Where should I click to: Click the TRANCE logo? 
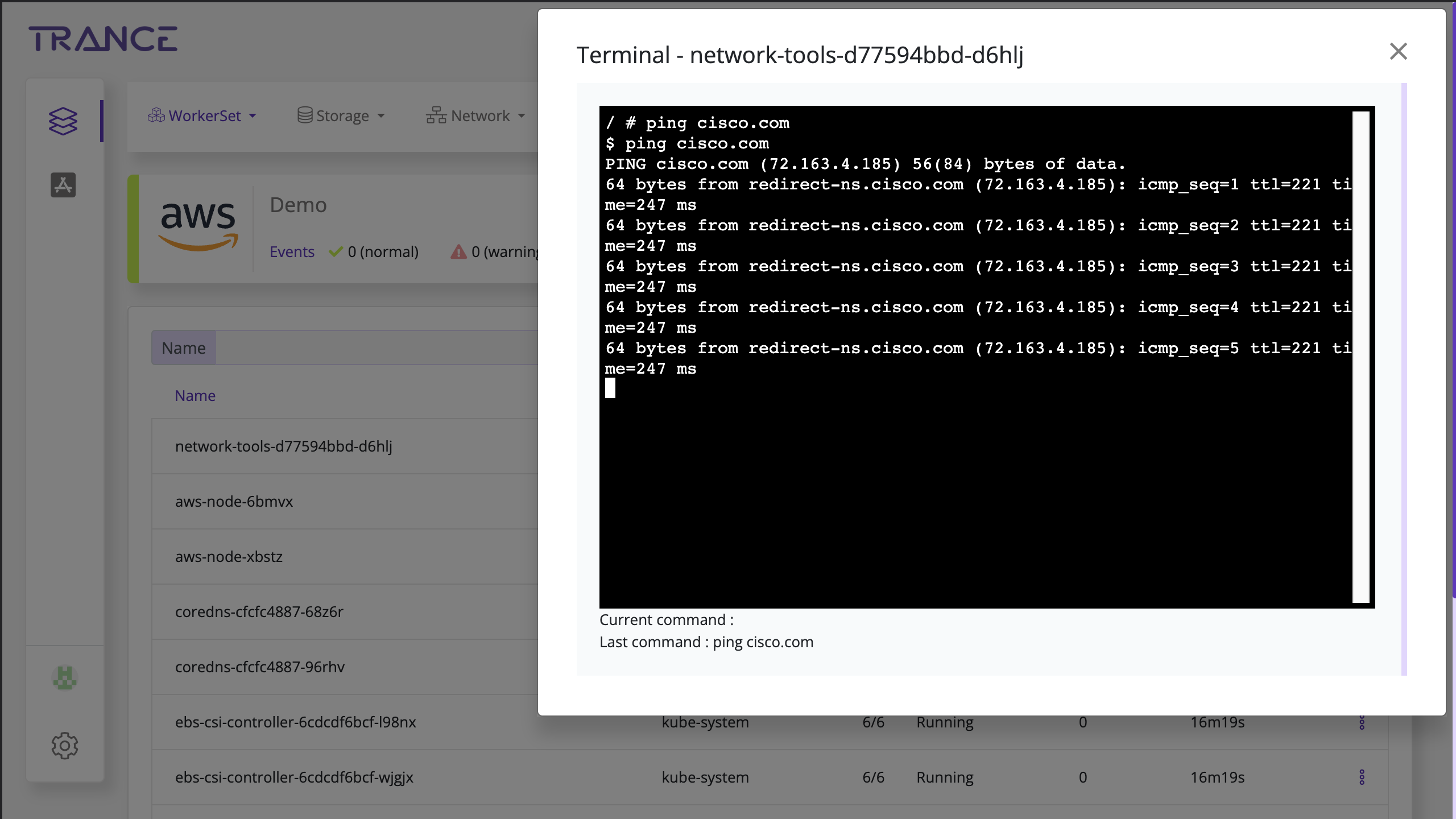coord(103,39)
